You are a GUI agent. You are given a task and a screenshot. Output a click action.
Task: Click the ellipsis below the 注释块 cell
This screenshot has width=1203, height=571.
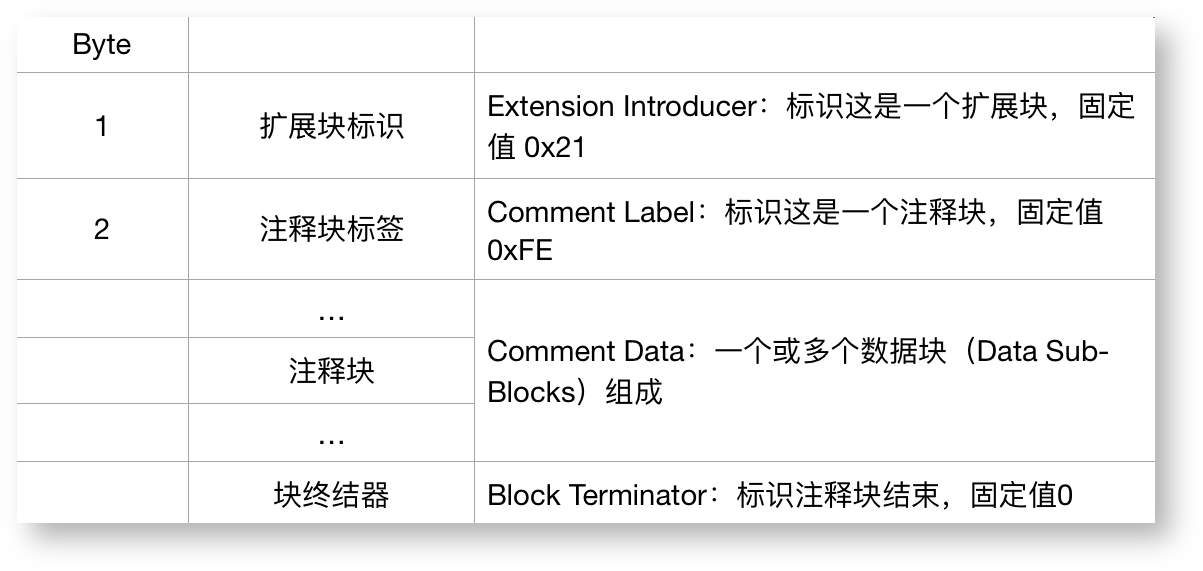(x=331, y=437)
